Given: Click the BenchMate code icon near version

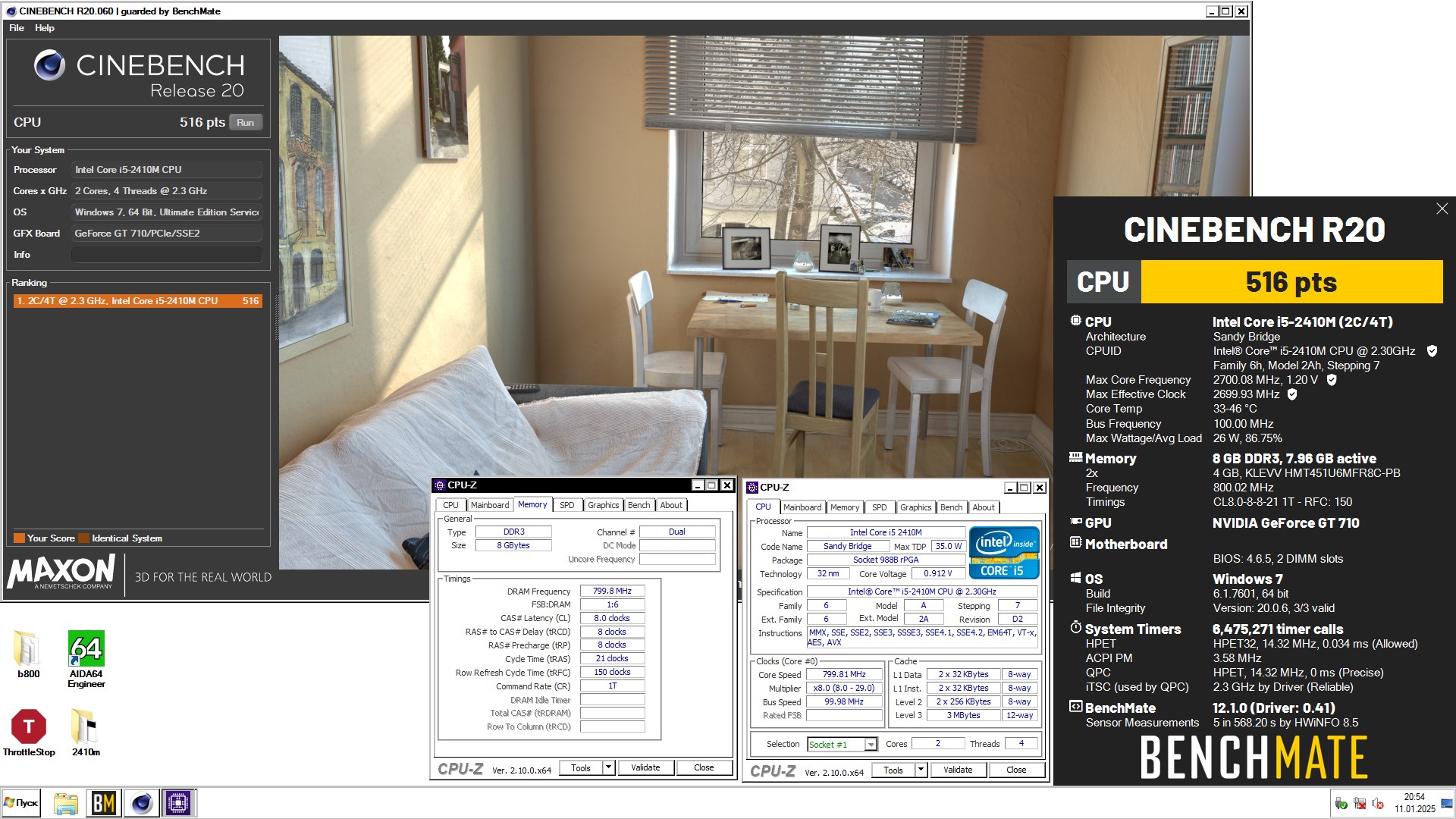Looking at the screenshot, I should pos(1075,707).
